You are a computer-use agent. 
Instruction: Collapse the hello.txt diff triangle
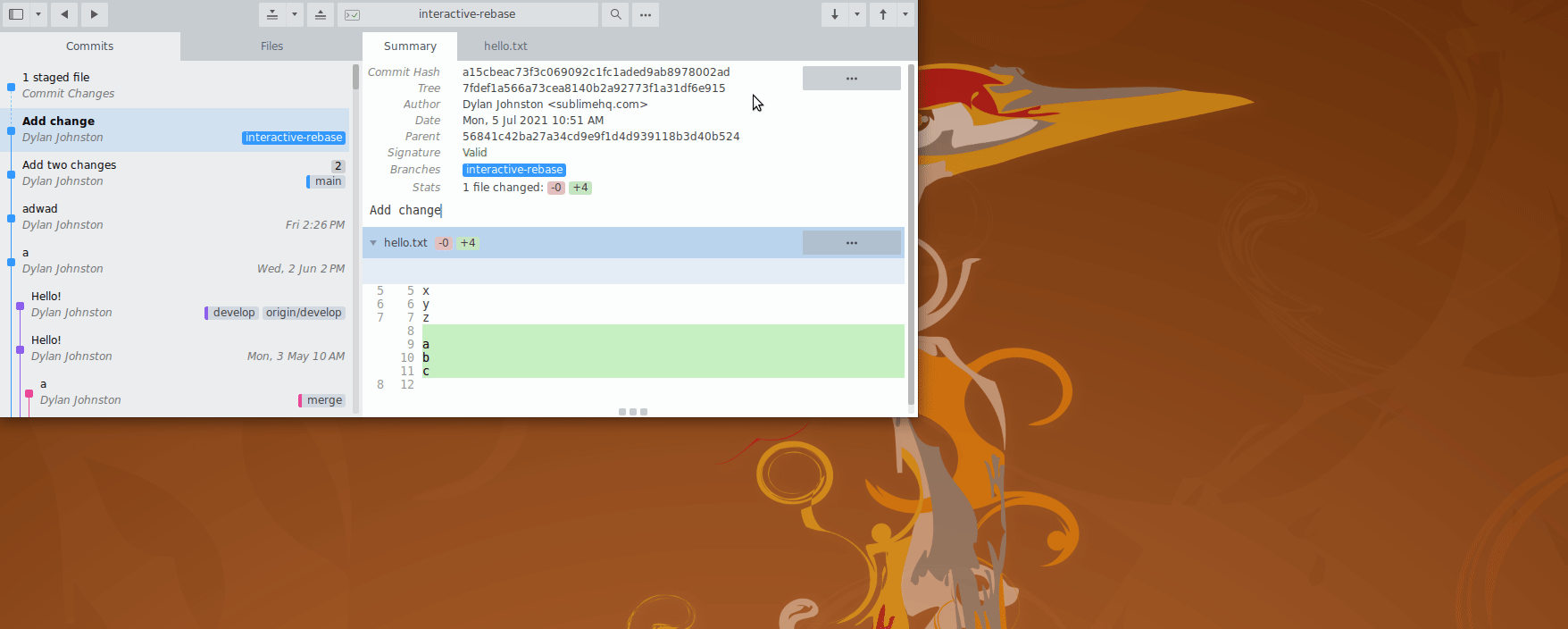[x=373, y=243]
